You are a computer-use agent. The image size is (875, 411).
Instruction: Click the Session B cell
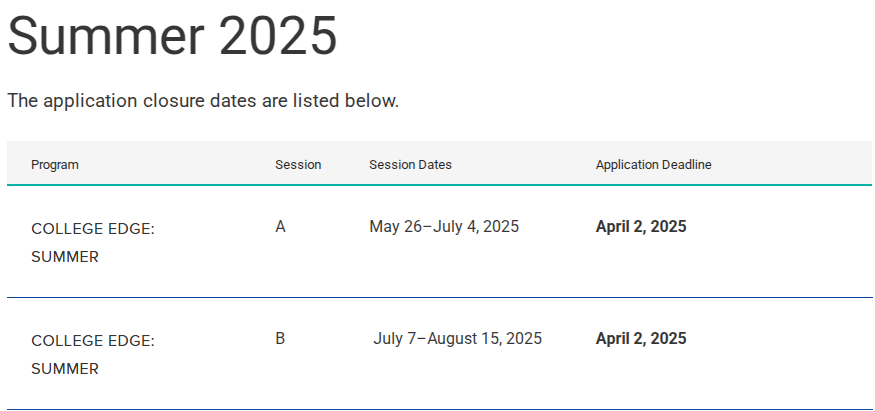(280, 339)
